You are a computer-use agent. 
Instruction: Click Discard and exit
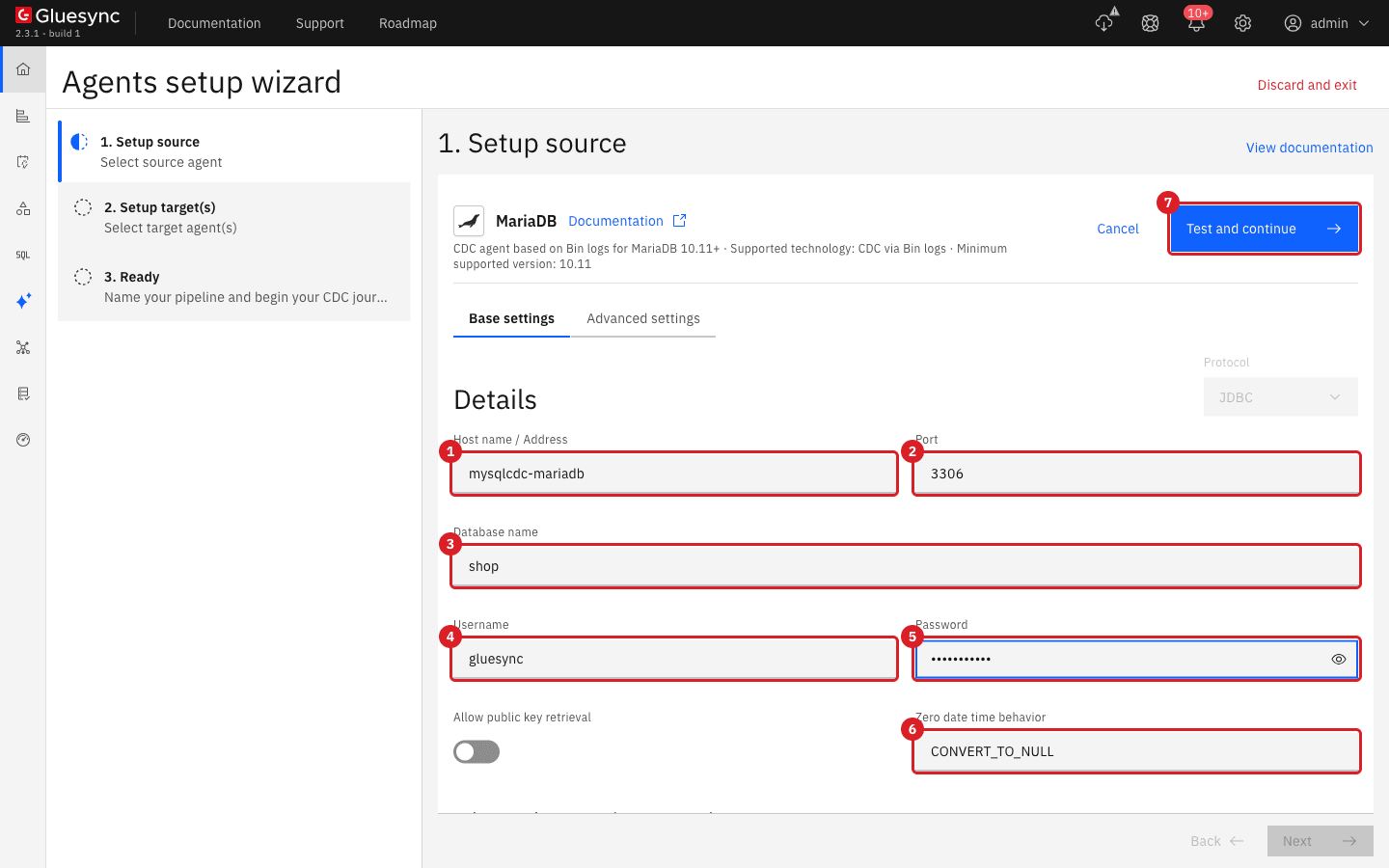pos(1307,85)
